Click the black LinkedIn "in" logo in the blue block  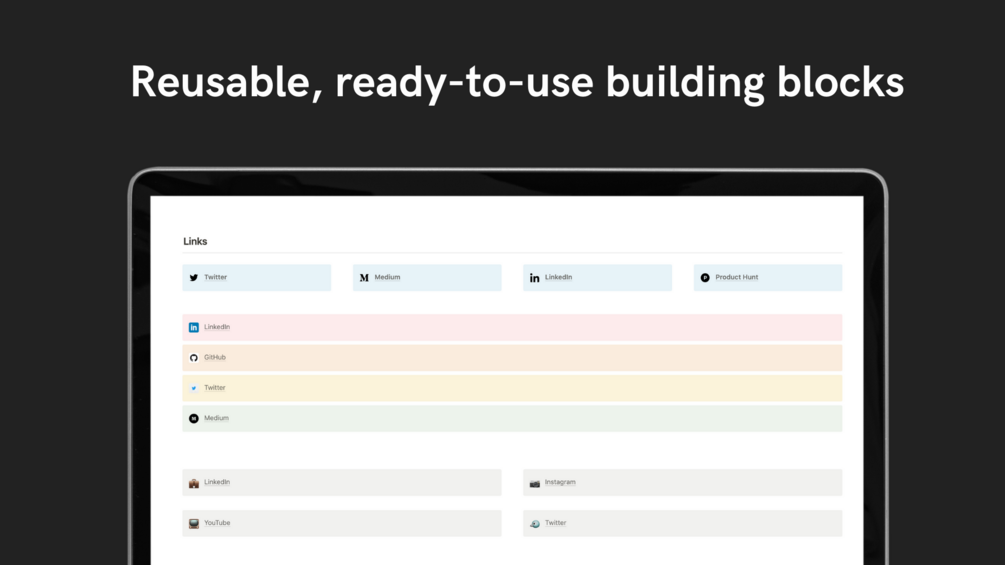coord(535,278)
